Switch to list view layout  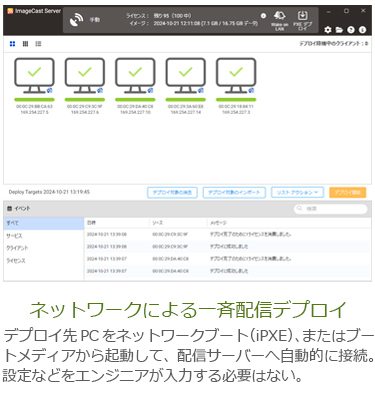[x=38, y=44]
